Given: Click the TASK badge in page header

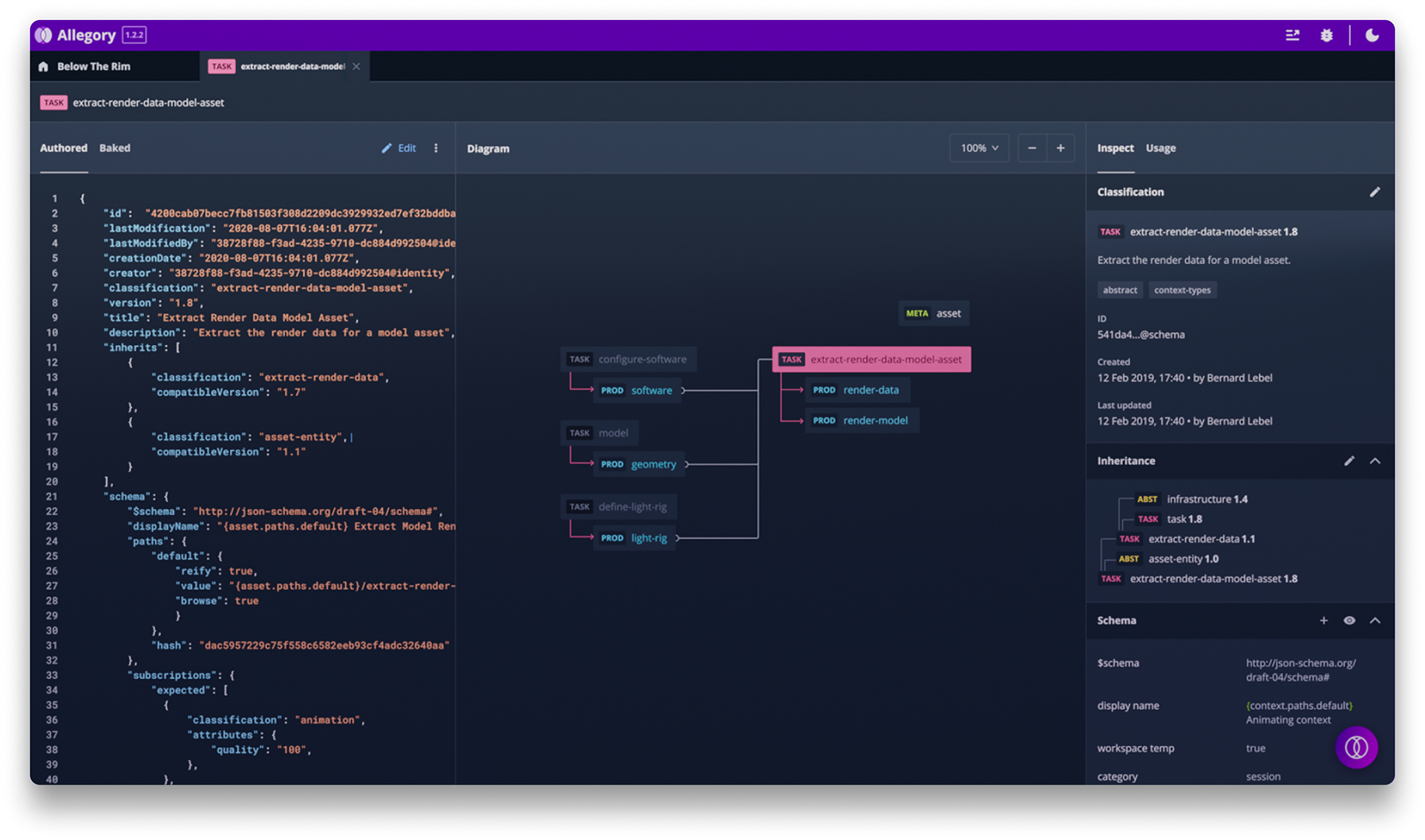Looking at the screenshot, I should click(54, 102).
